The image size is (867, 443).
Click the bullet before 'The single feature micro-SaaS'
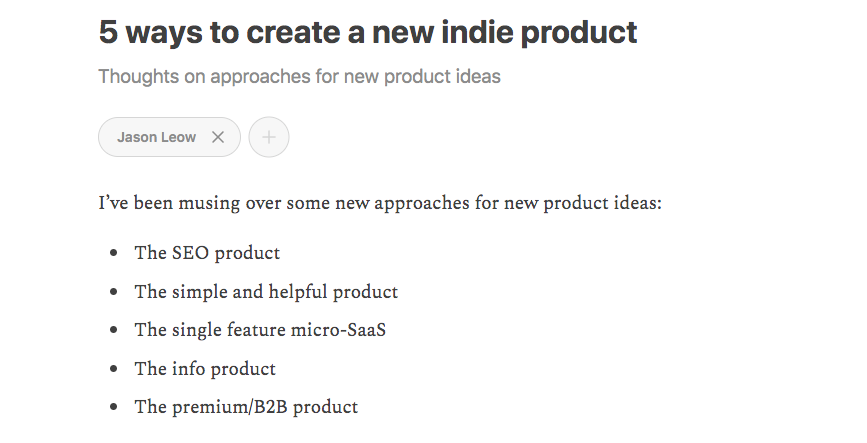tap(115, 331)
